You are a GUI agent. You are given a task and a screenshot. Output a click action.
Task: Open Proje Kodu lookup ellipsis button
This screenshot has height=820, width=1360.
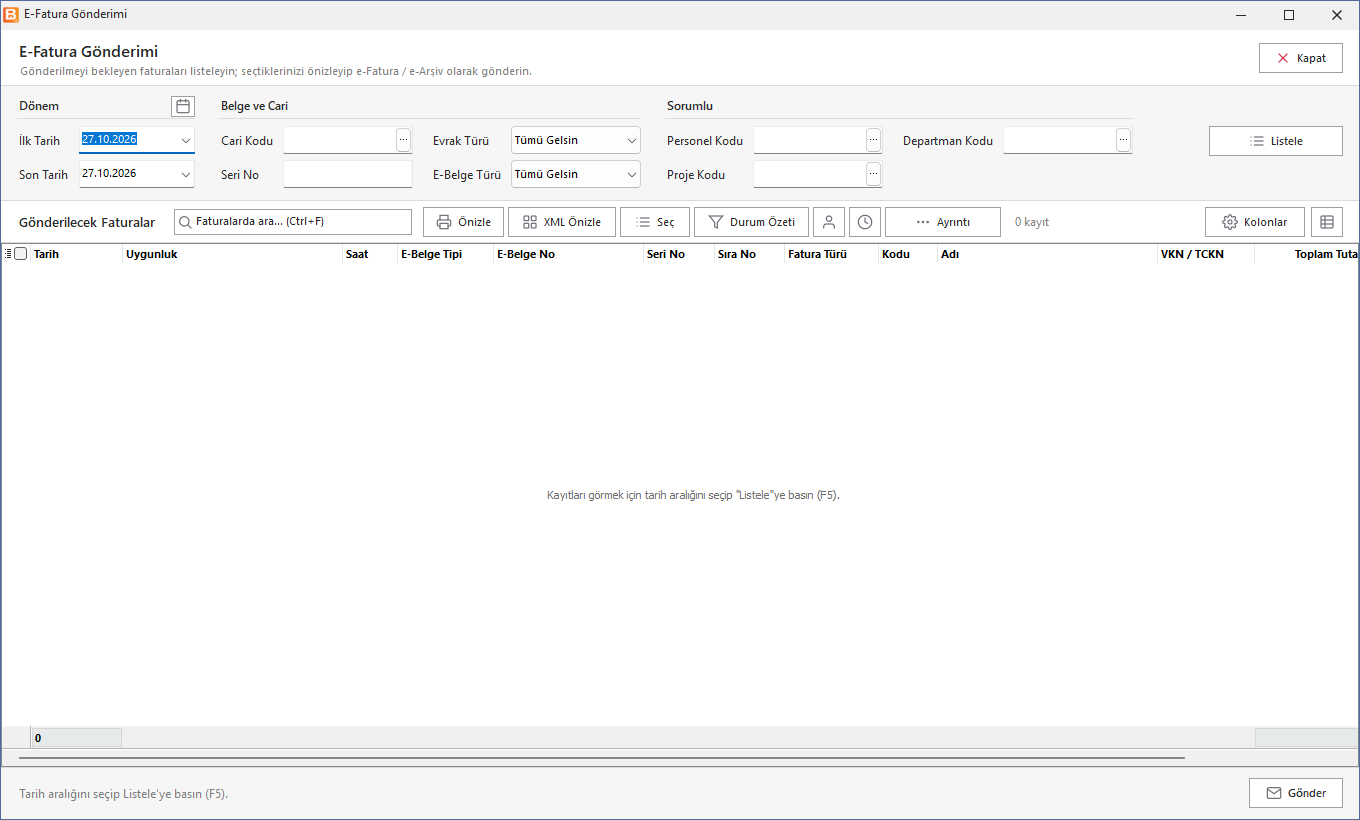(x=874, y=175)
